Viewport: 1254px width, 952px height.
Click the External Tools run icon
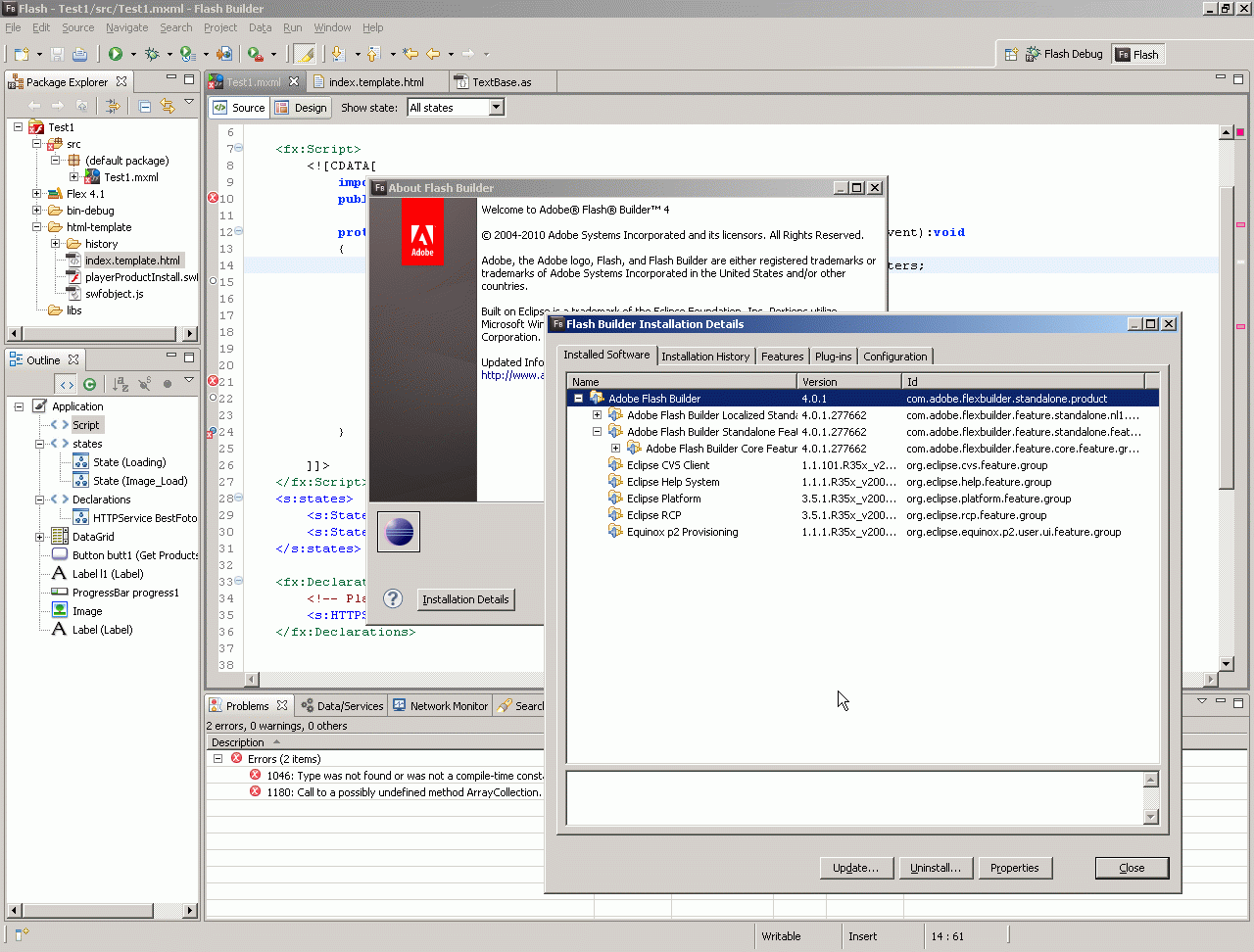coord(255,54)
